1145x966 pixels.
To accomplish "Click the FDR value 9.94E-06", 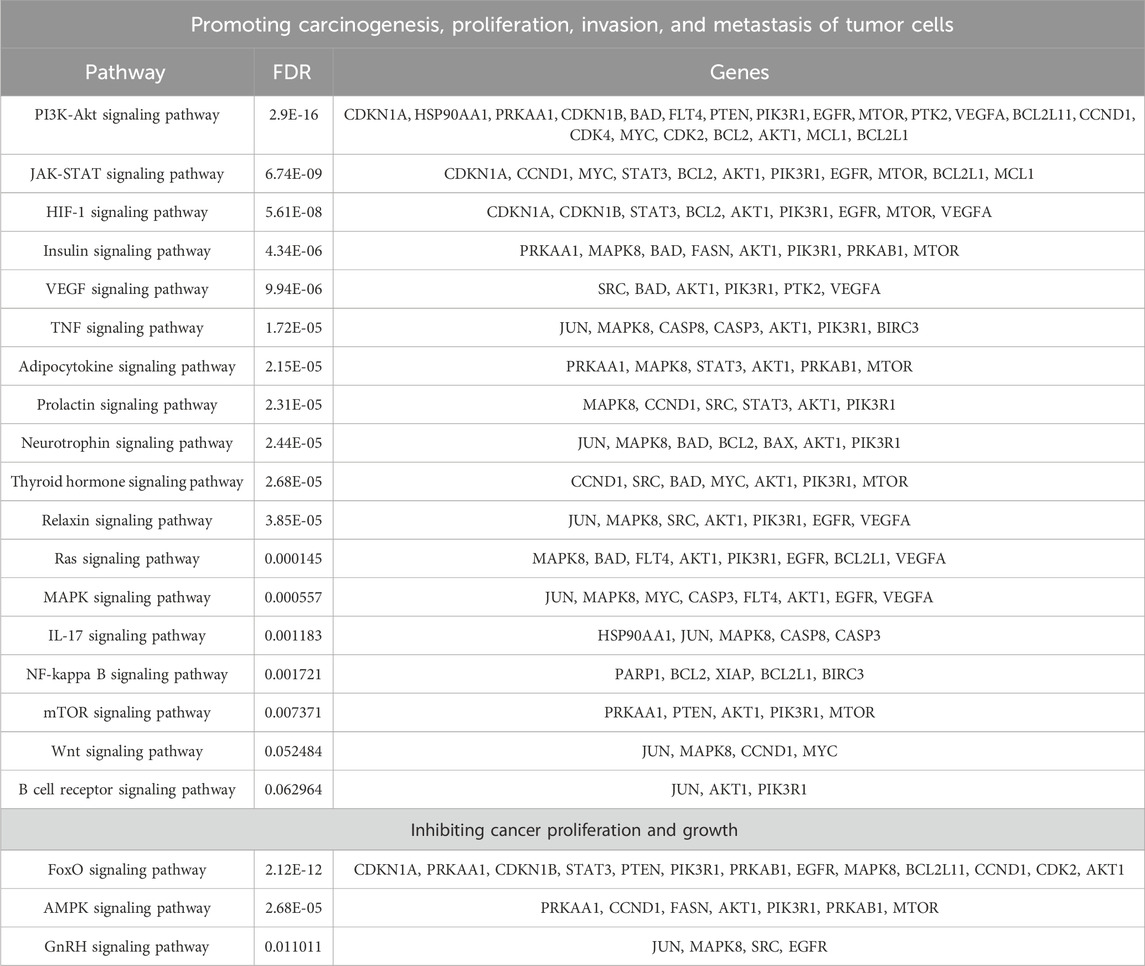I will click(x=294, y=289).
